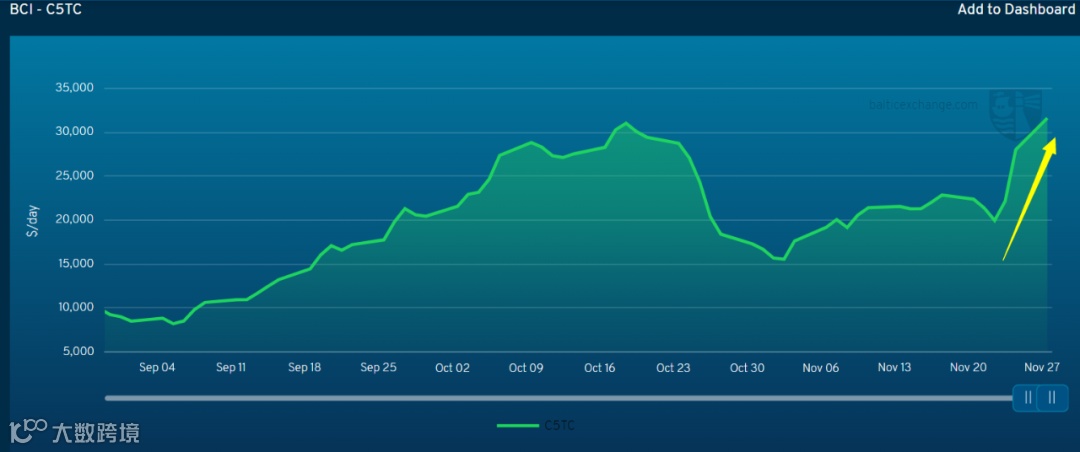Click the 30,000 y-axis label
This screenshot has width=1080, height=452.
[74, 132]
